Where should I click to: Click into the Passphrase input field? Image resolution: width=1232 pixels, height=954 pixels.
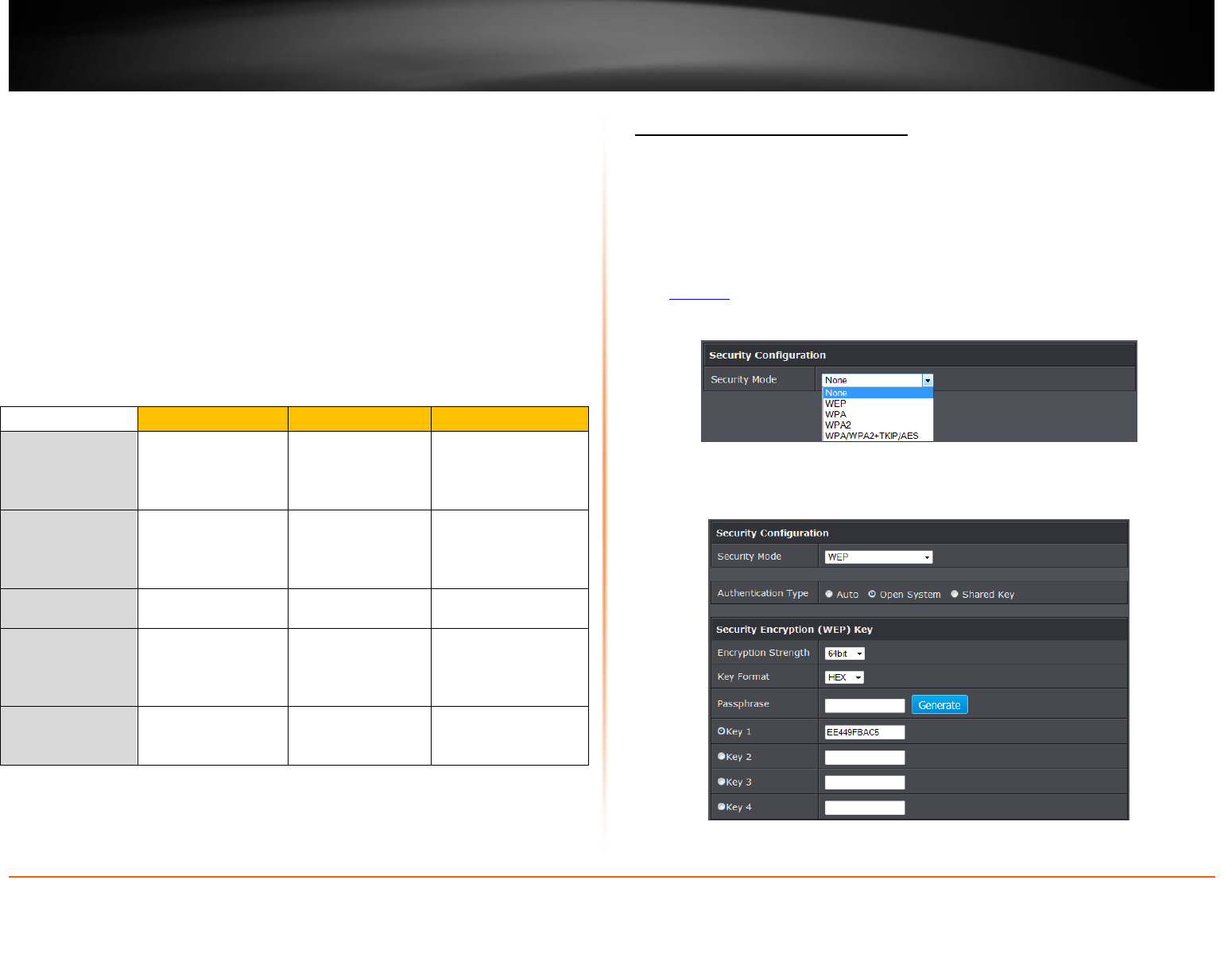coord(865,705)
